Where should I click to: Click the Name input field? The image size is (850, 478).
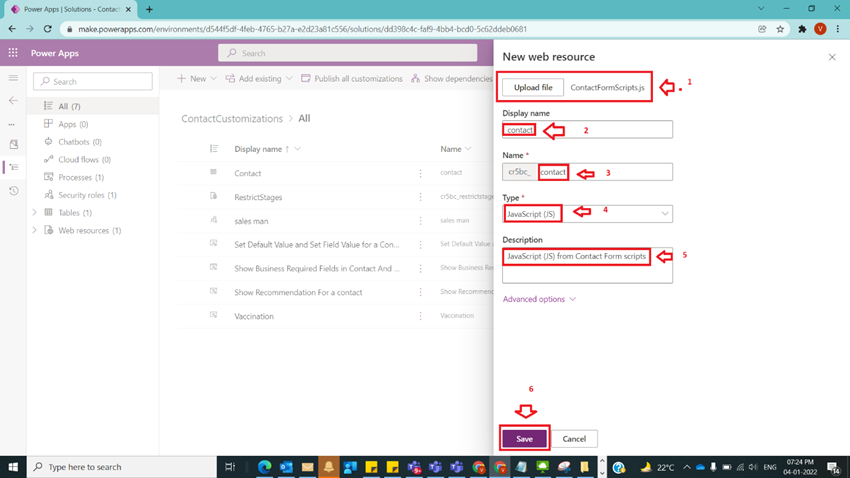pyautogui.click(x=605, y=172)
